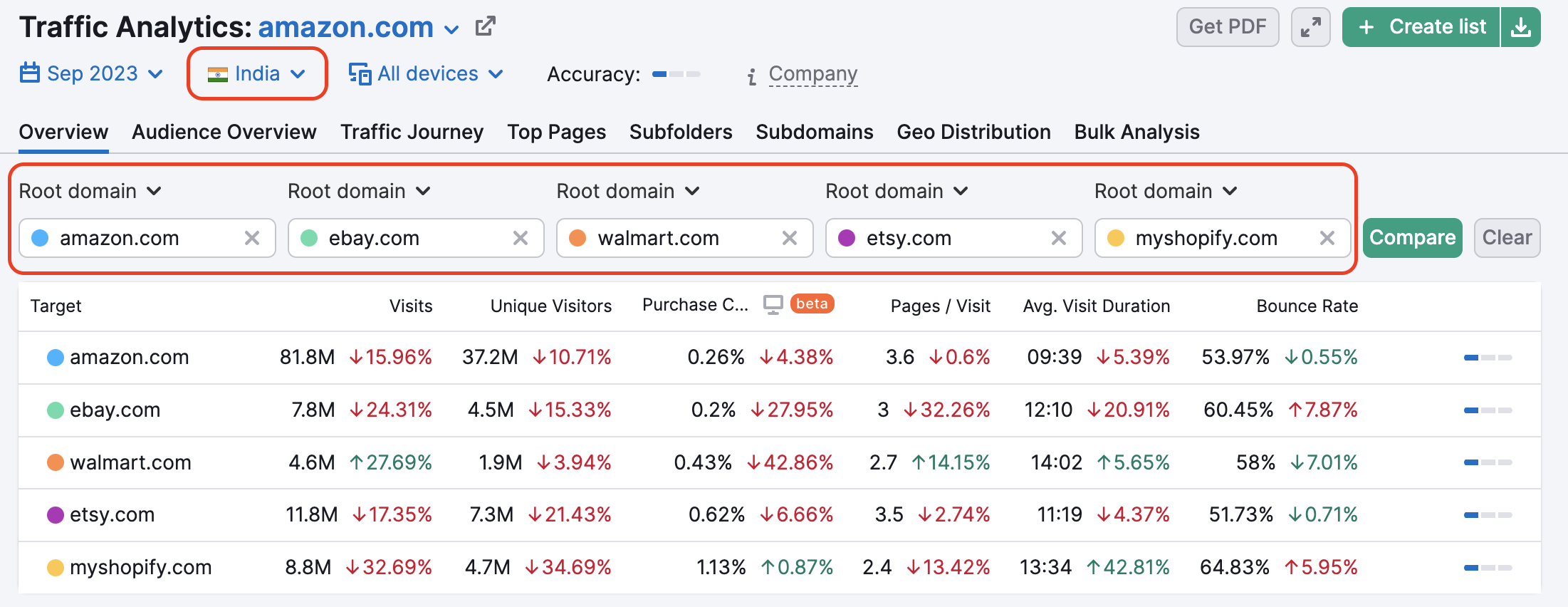Click accuracy indicator in myshopify.com row
The height and width of the screenshot is (607, 1568).
(1488, 568)
